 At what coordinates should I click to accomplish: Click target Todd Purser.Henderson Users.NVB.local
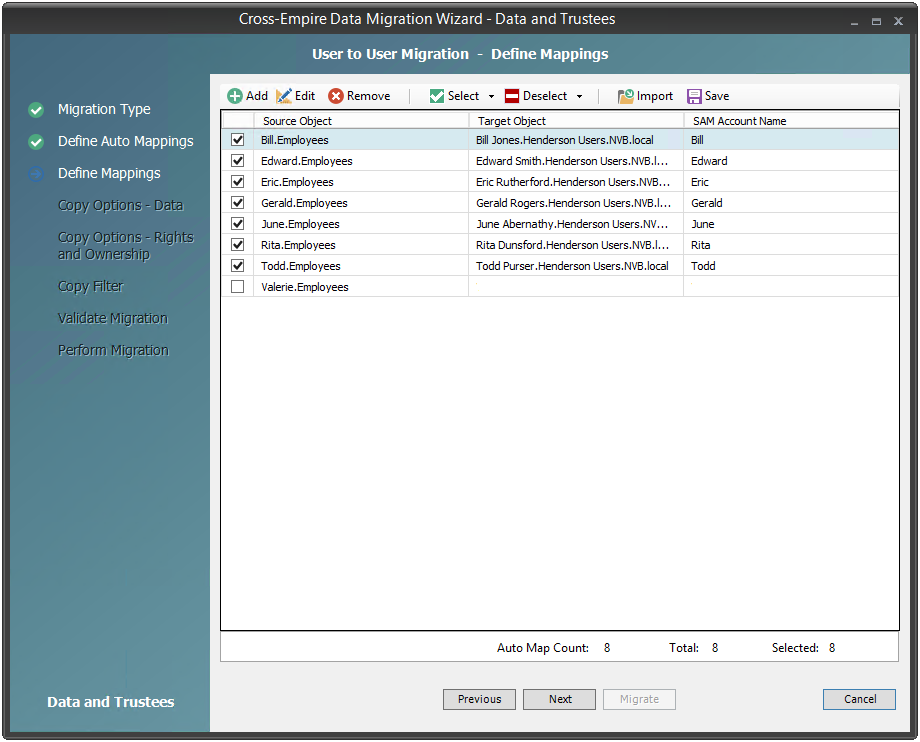click(x=576, y=266)
